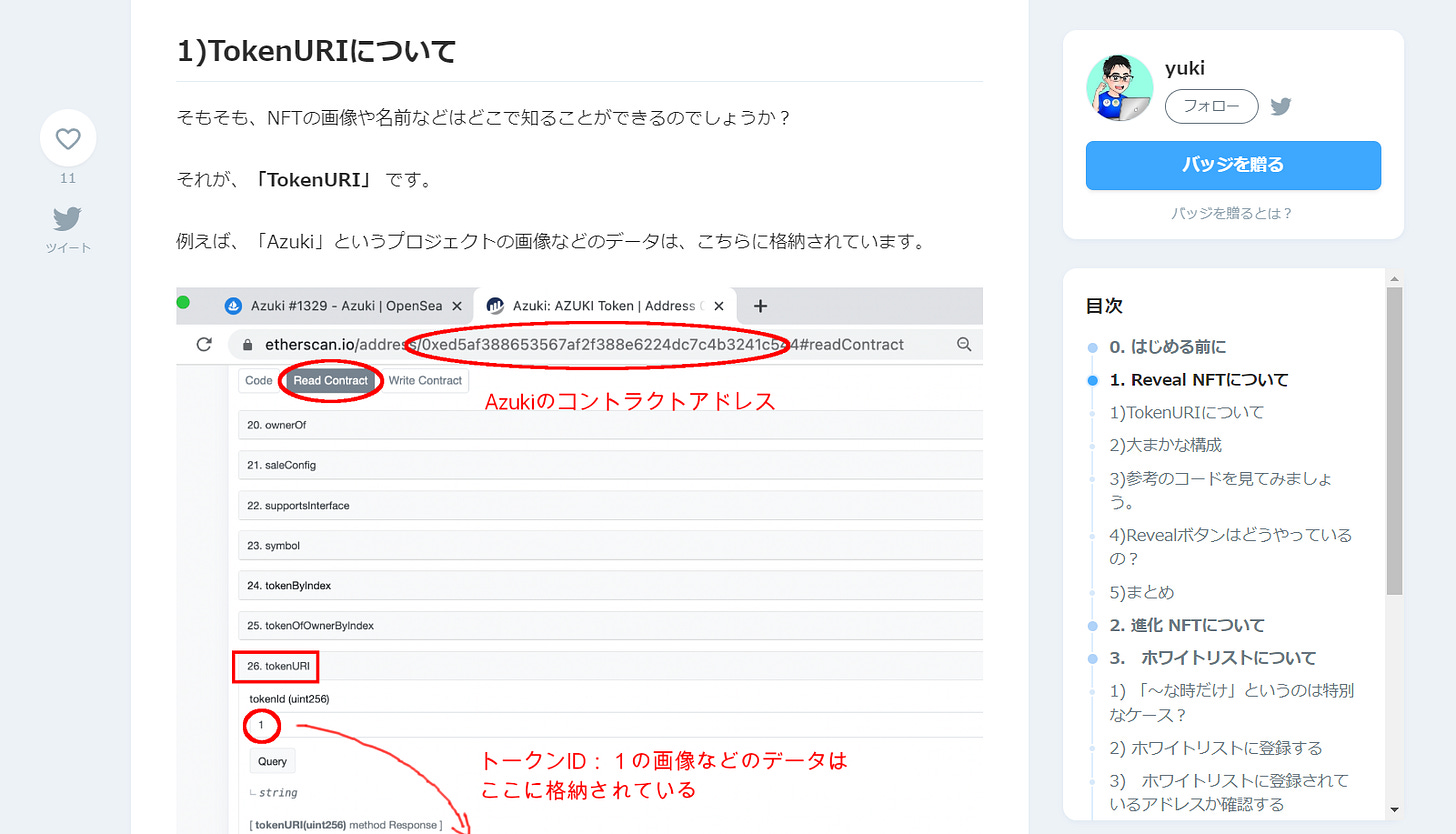Viewport: 1456px width, 834px height.
Task: Click the 目次 heading
Action: pos(1104,306)
